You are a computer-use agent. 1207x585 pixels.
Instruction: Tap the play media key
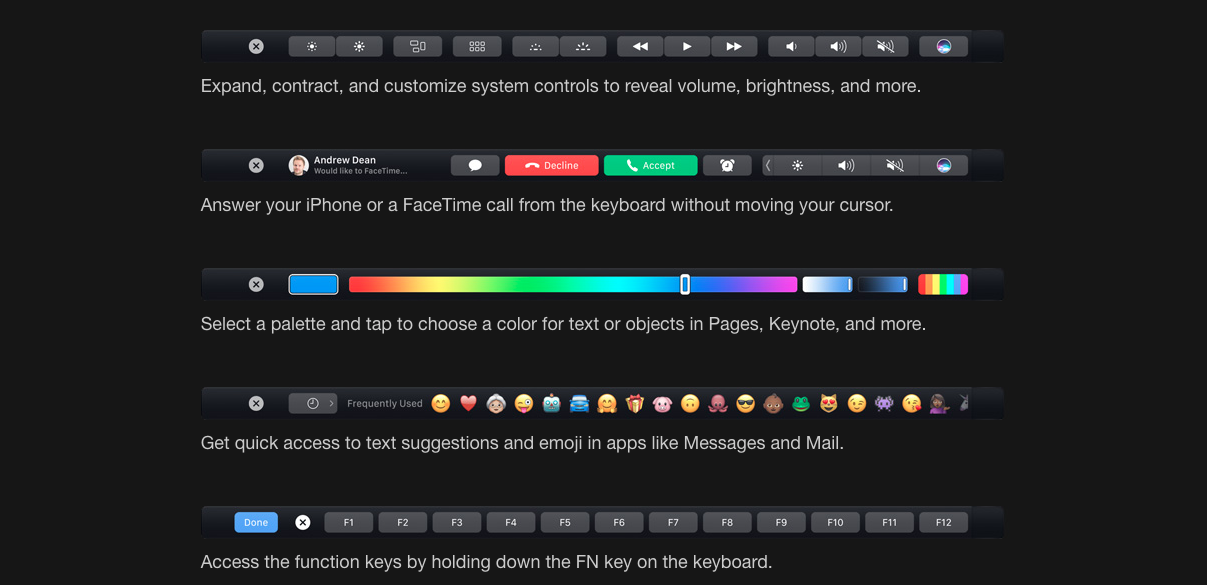click(x=687, y=46)
